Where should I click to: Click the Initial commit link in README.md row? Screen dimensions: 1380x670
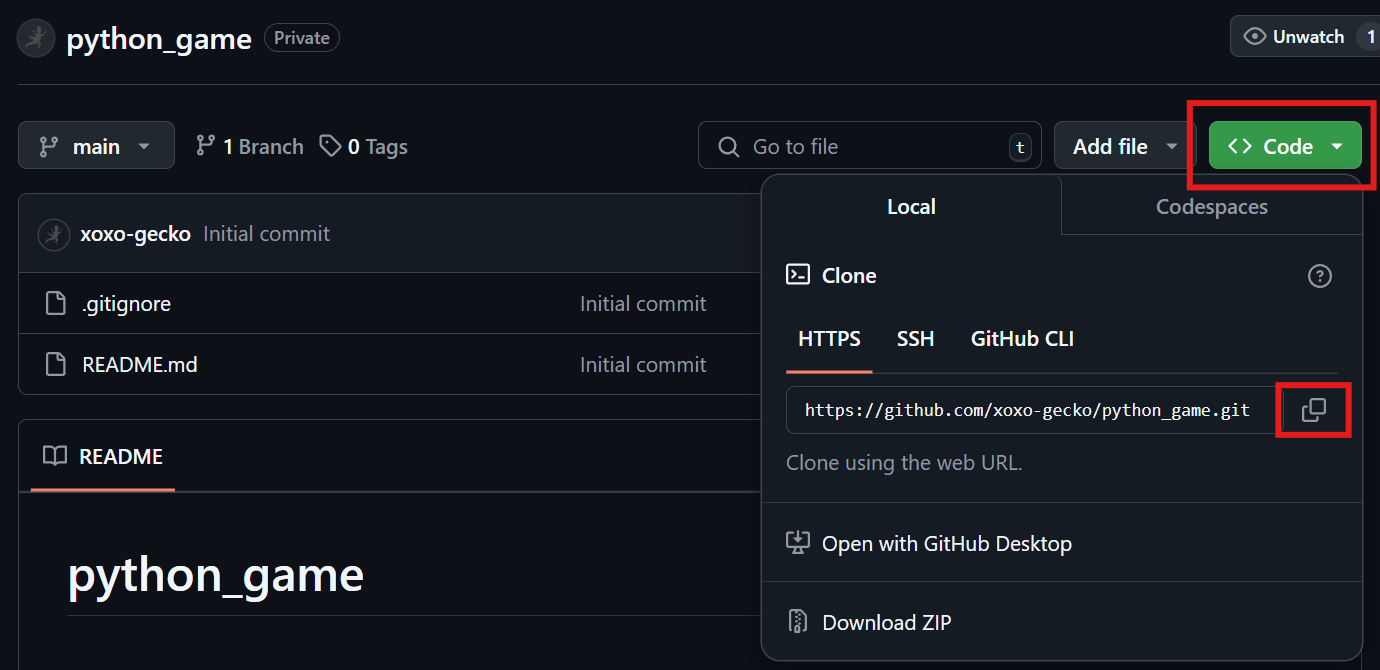pos(643,364)
